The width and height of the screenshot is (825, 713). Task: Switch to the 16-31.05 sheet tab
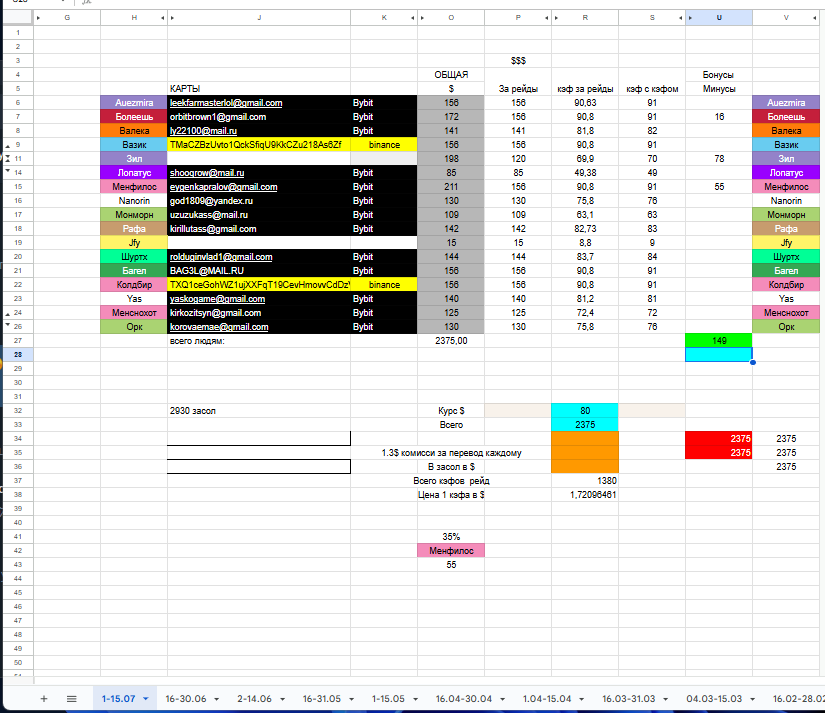[x=321, y=699]
